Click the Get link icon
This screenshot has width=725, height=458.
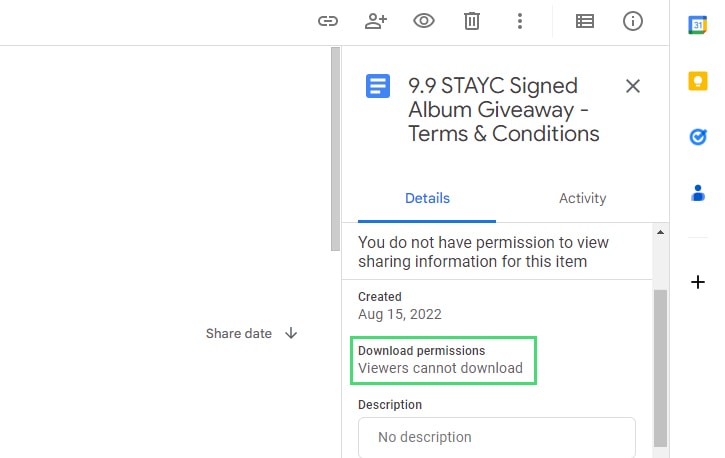(x=328, y=21)
